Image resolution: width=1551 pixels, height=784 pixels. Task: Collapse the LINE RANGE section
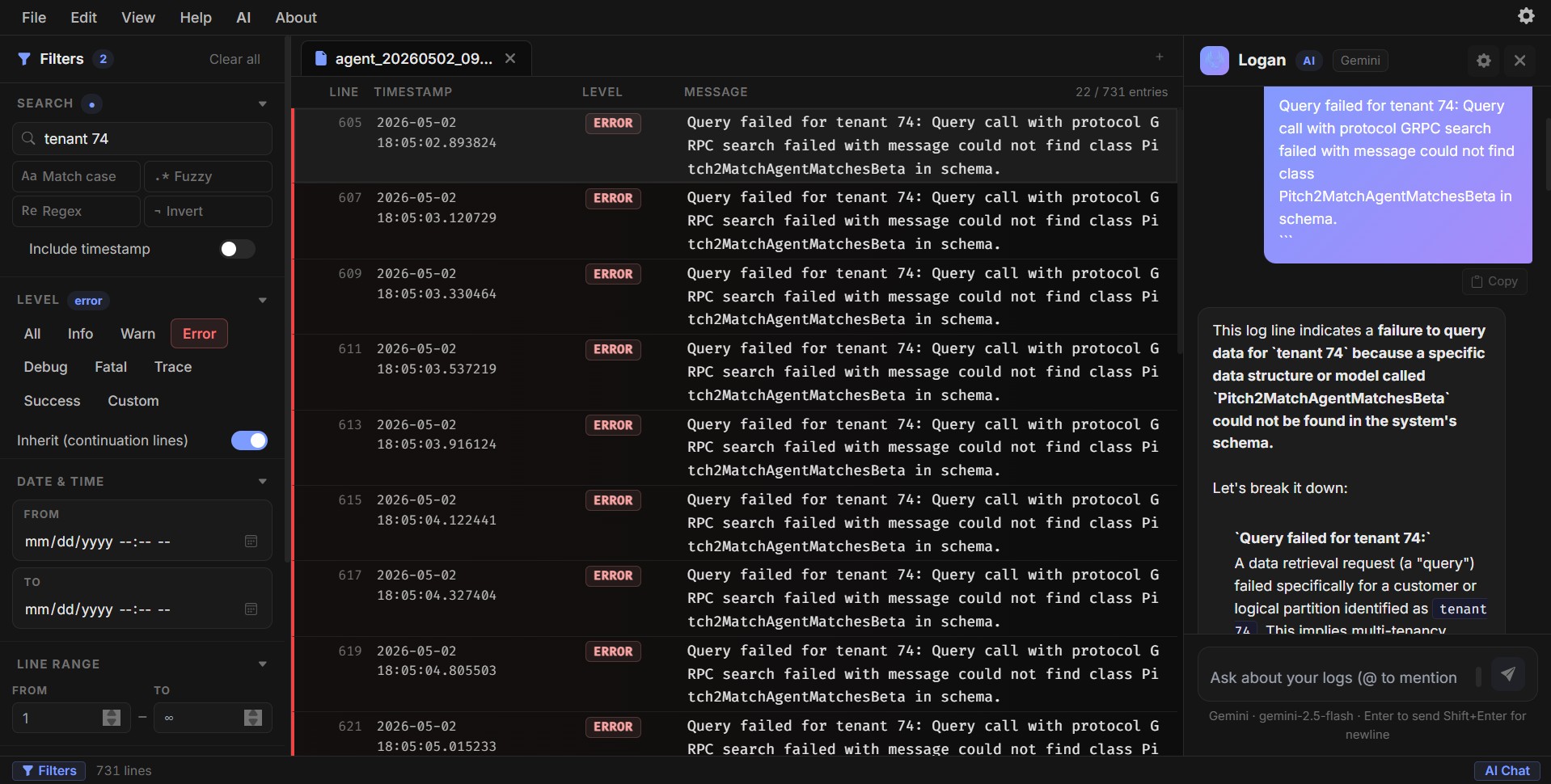click(x=262, y=664)
